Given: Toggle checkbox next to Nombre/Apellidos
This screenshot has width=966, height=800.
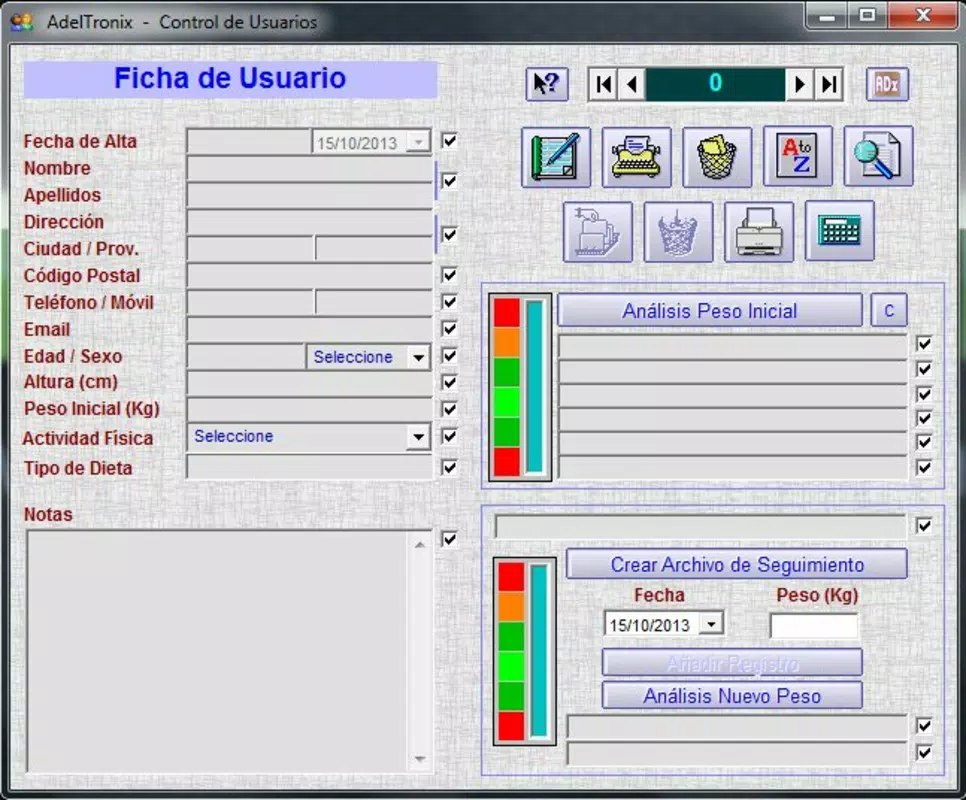Looking at the screenshot, I should coord(450,181).
